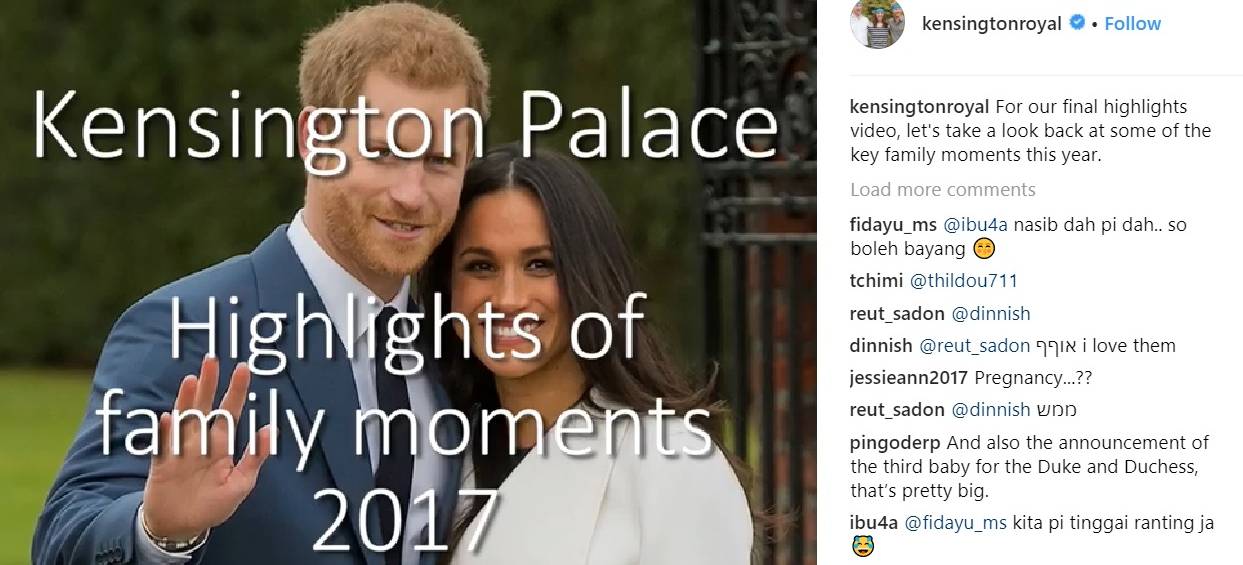Open kensingtonroyal username in the post header

click(991, 23)
